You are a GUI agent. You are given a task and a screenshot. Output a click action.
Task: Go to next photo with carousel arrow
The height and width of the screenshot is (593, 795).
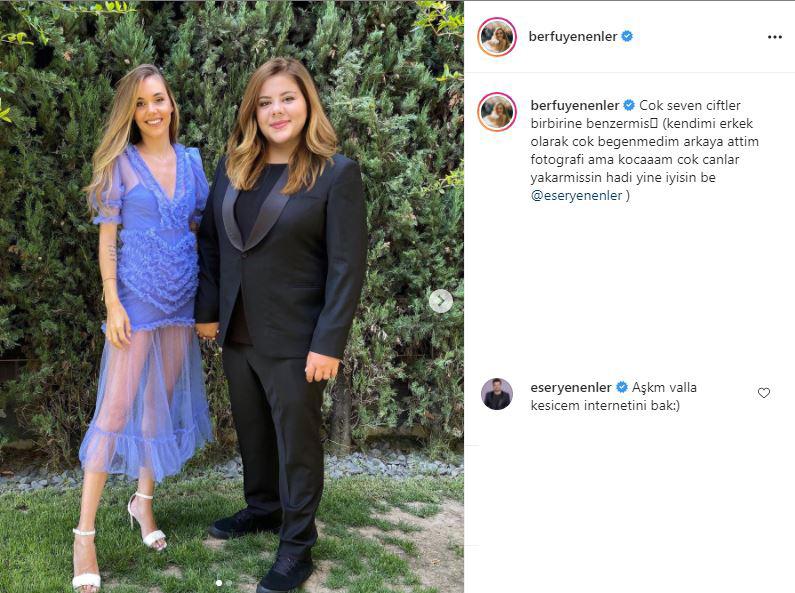tap(441, 302)
